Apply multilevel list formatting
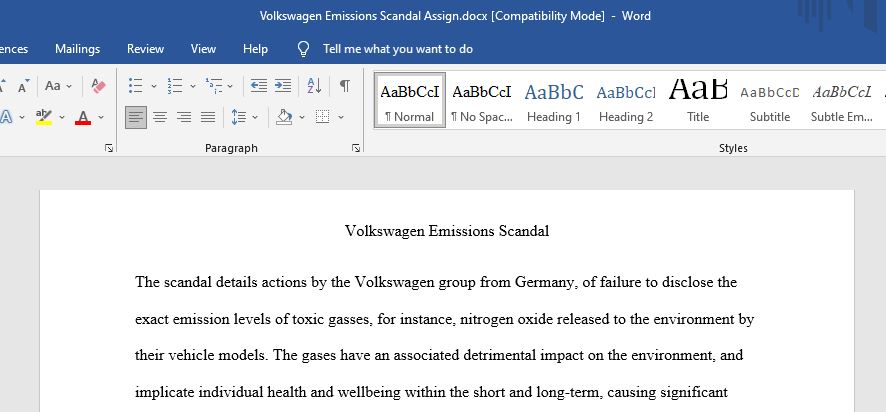 [214, 86]
